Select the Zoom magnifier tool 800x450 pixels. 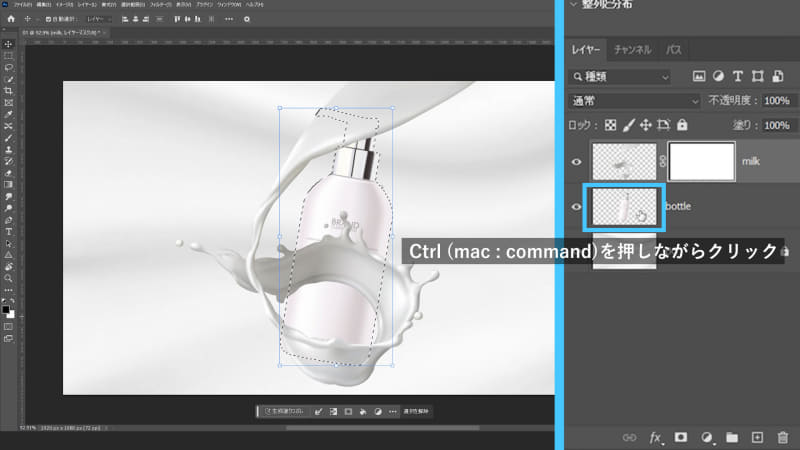(x=8, y=279)
